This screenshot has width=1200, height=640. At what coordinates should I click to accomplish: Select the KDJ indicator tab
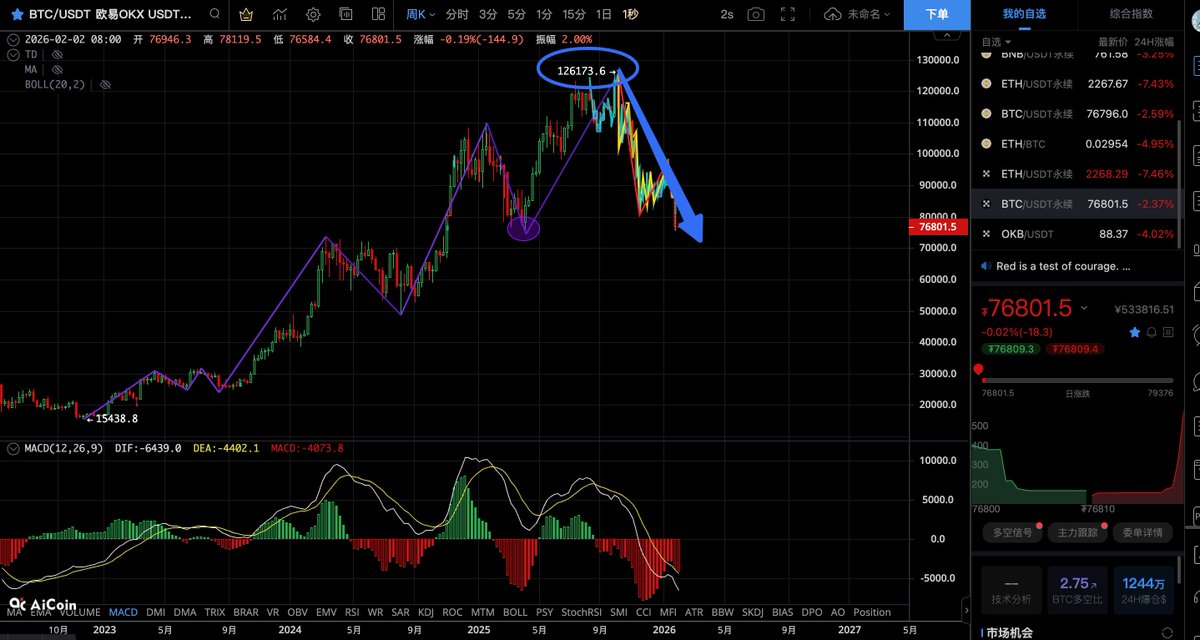pos(426,612)
